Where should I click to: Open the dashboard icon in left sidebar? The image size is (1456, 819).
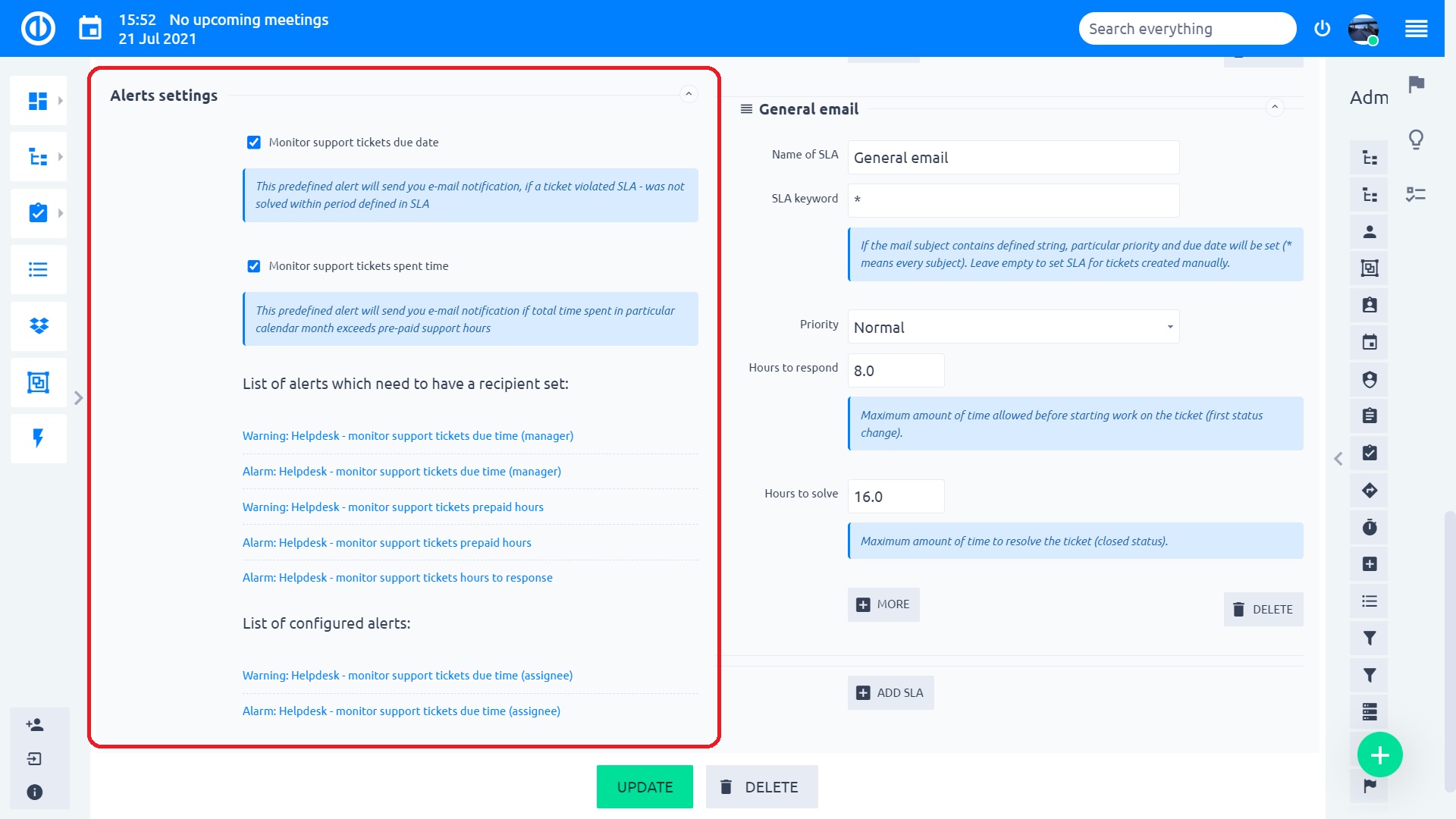pos(38,101)
